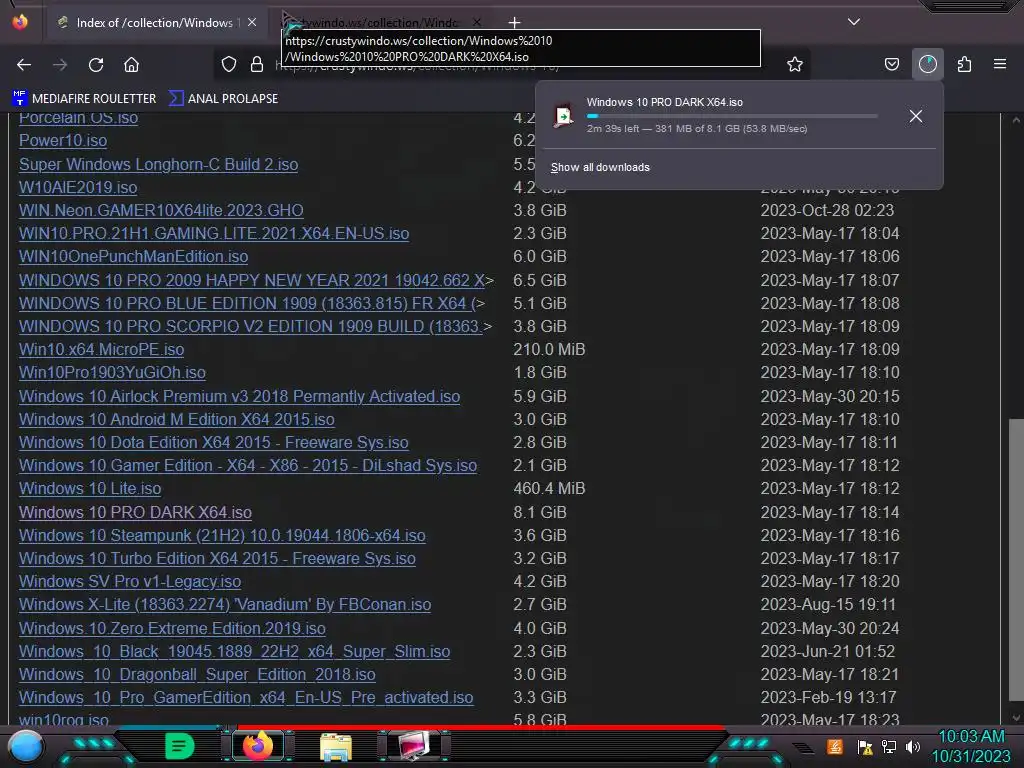This screenshot has width=1024, height=768.
Task: View site security via the padlock icon
Action: [257, 64]
